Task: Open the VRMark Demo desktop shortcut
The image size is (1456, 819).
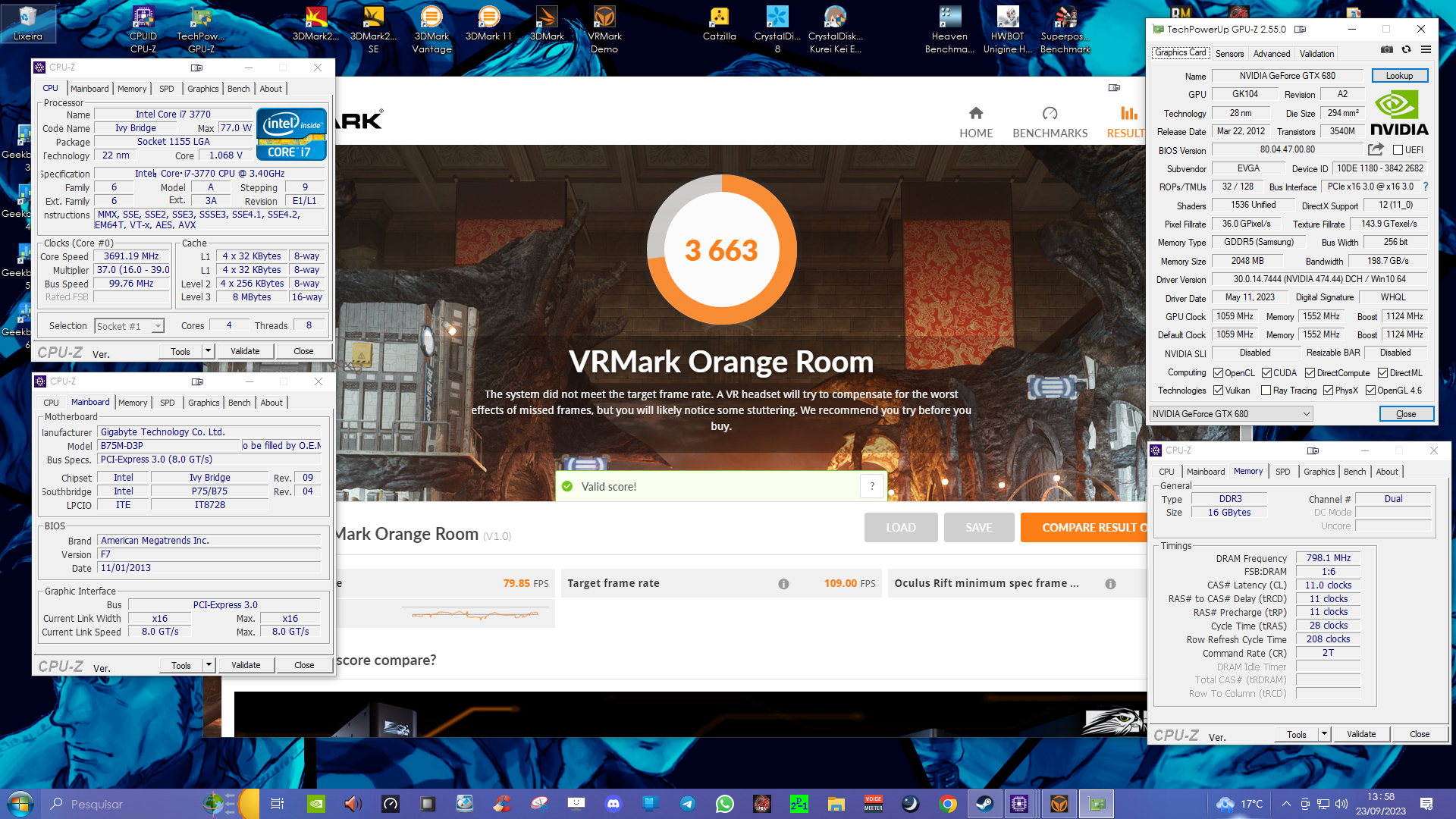Action: [604, 30]
